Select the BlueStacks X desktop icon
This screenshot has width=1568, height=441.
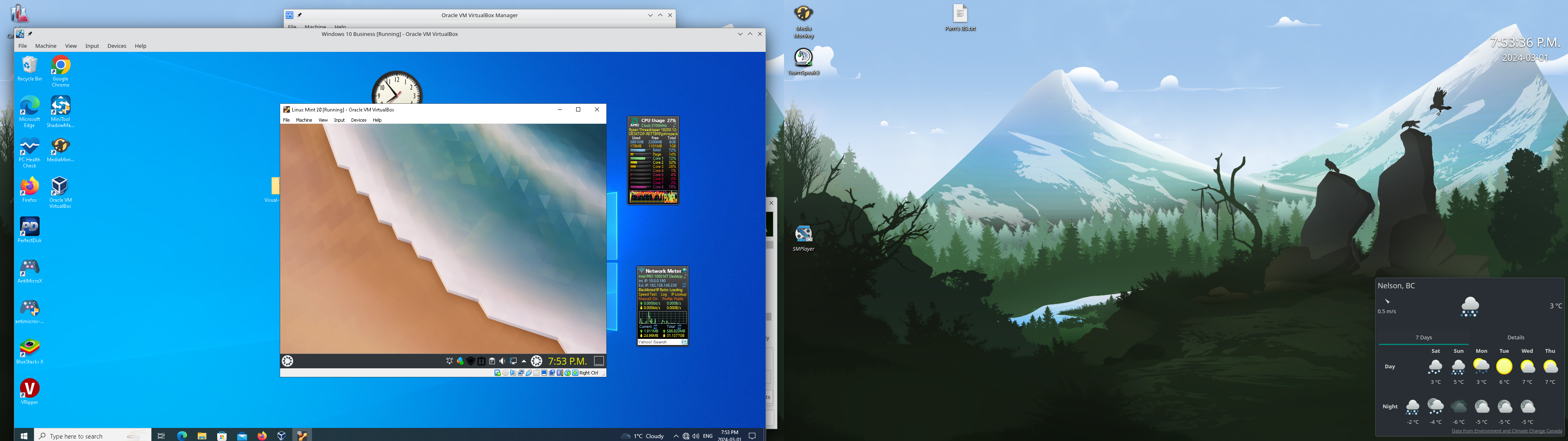click(29, 352)
